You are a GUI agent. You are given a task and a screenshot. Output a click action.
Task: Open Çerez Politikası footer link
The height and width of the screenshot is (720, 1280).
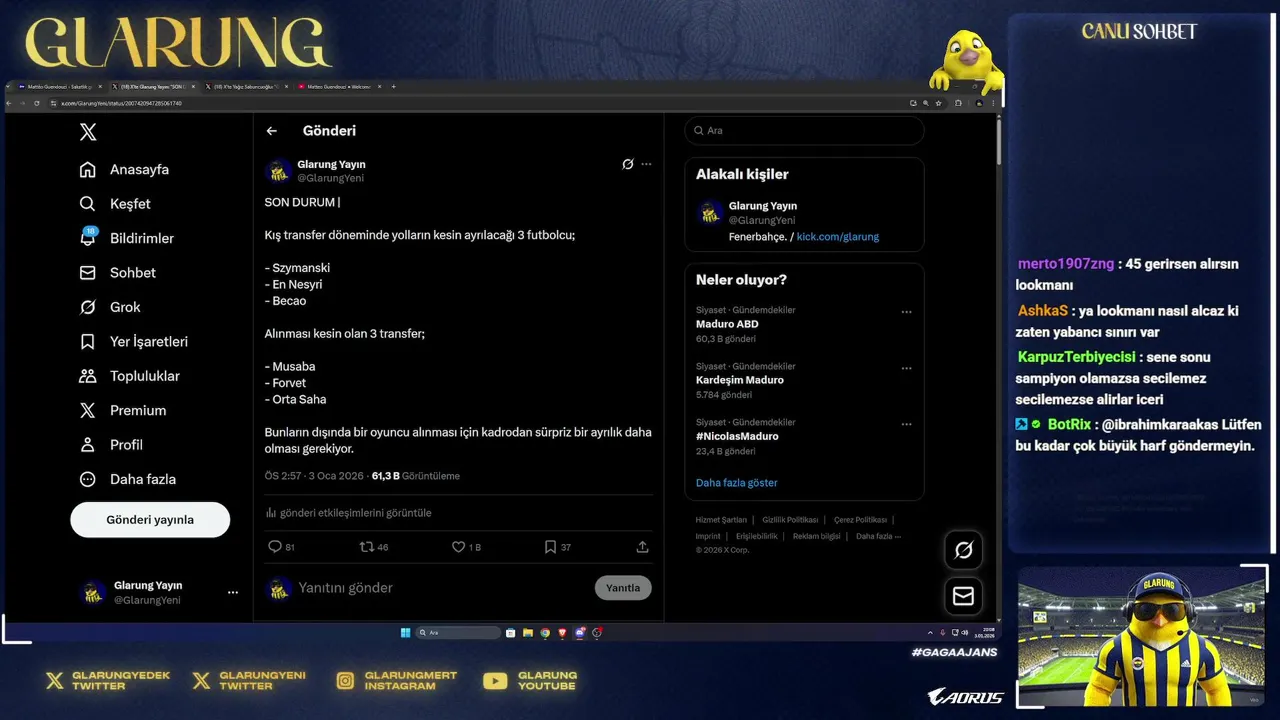860,520
